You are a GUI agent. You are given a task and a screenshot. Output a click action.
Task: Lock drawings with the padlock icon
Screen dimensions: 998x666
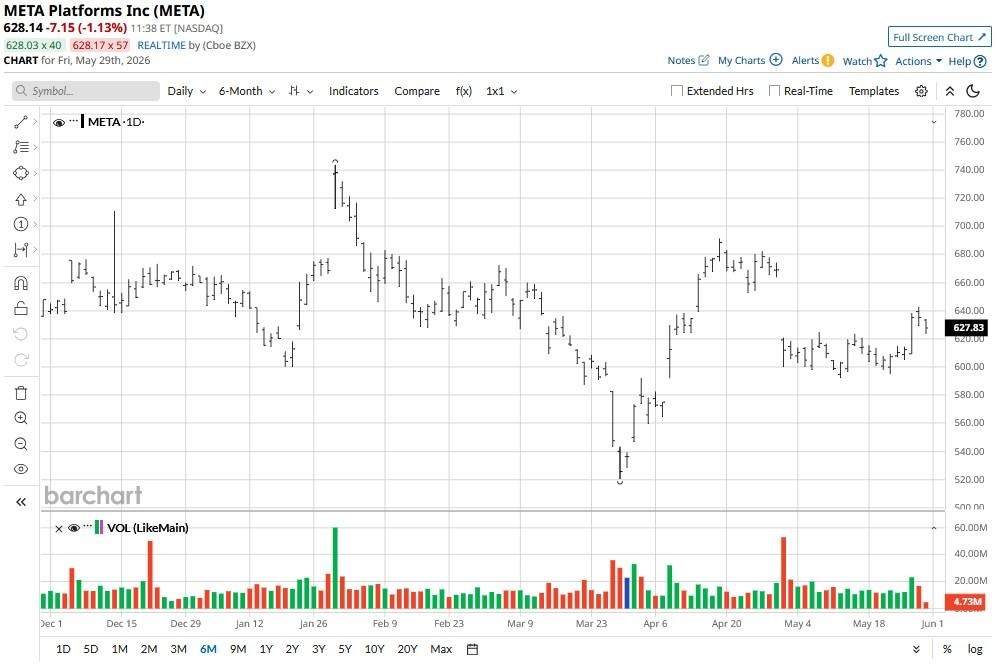[20, 308]
